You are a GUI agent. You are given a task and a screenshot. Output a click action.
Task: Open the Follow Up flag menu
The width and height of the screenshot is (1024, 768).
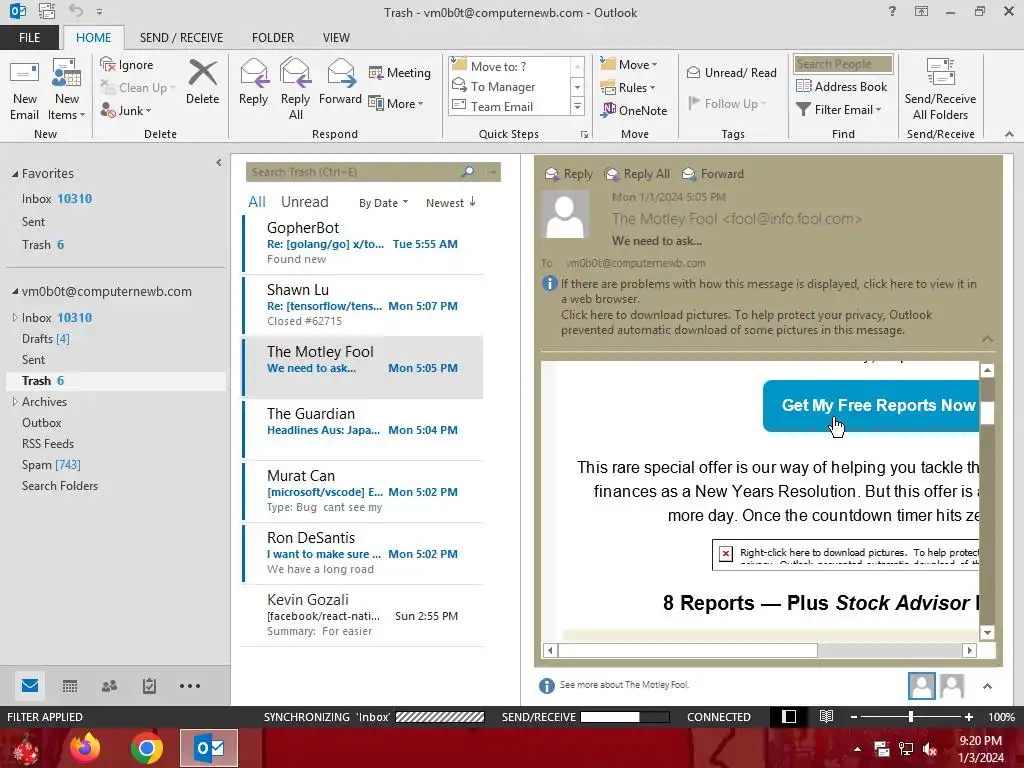click(x=727, y=103)
